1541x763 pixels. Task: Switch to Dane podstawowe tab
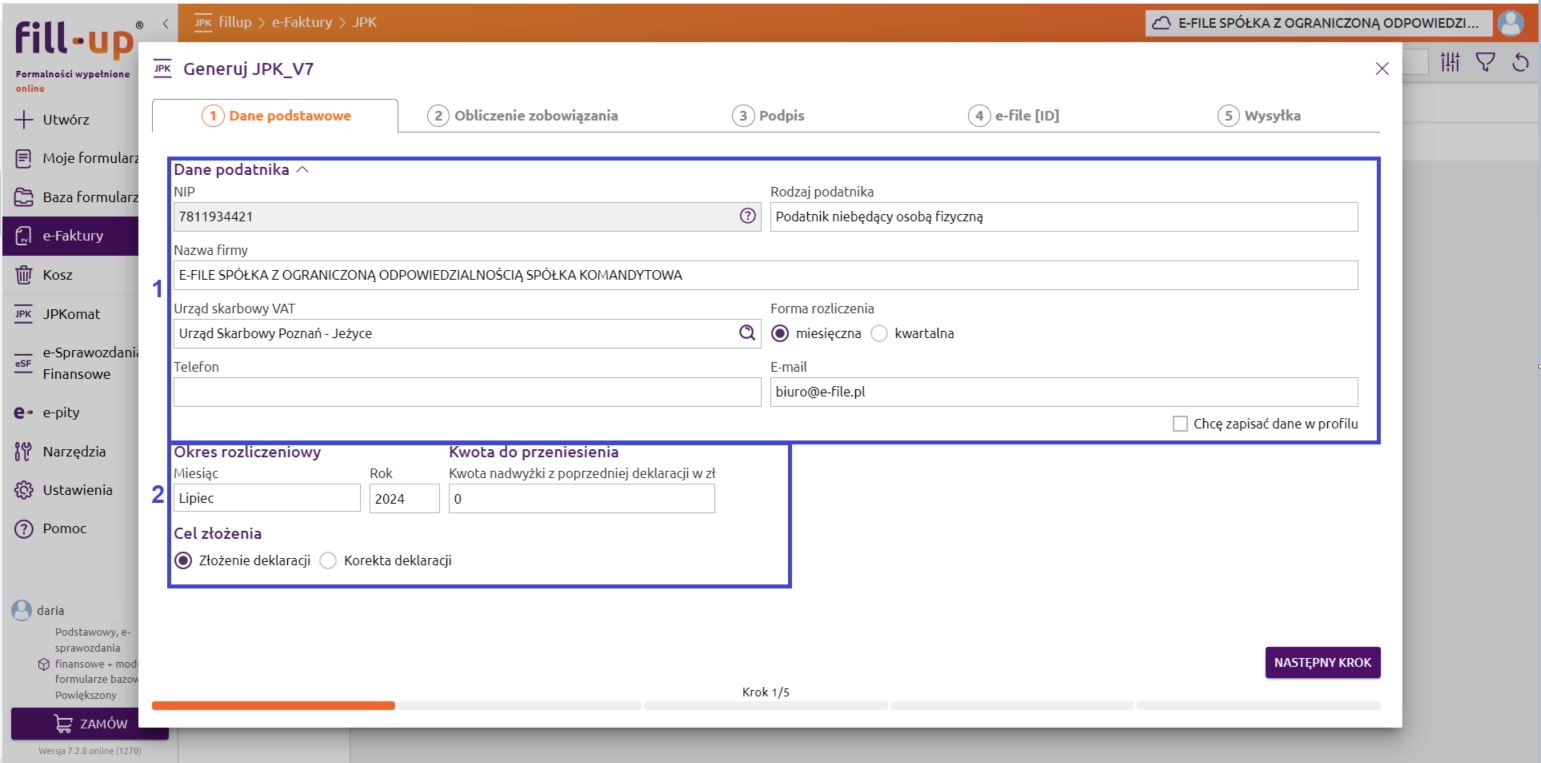[276, 115]
